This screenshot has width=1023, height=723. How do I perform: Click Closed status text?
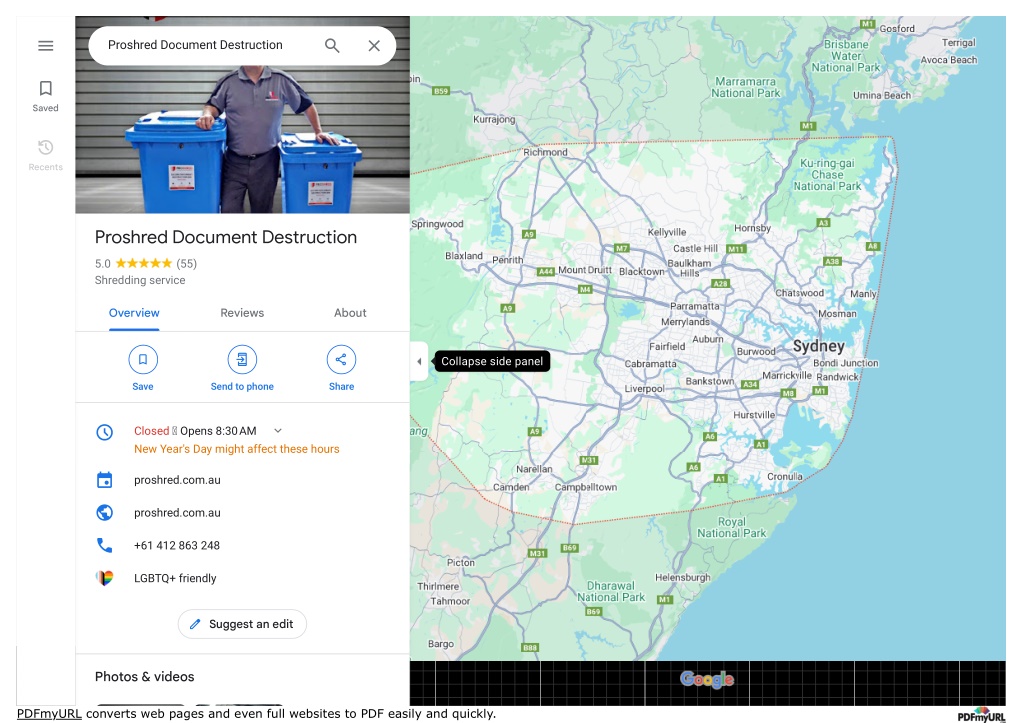[x=151, y=431]
